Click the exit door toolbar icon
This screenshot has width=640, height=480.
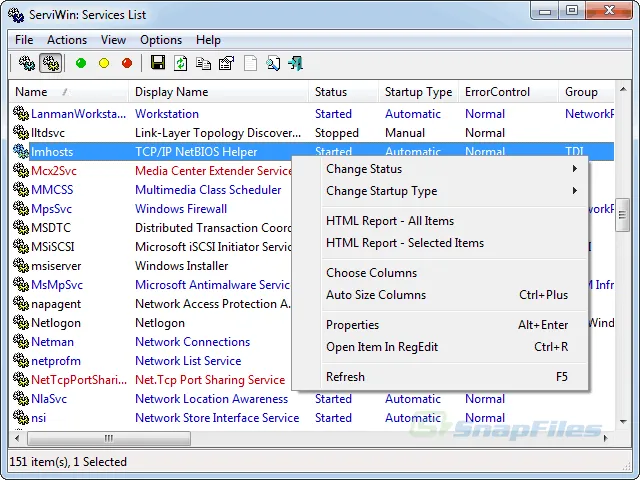click(x=296, y=63)
